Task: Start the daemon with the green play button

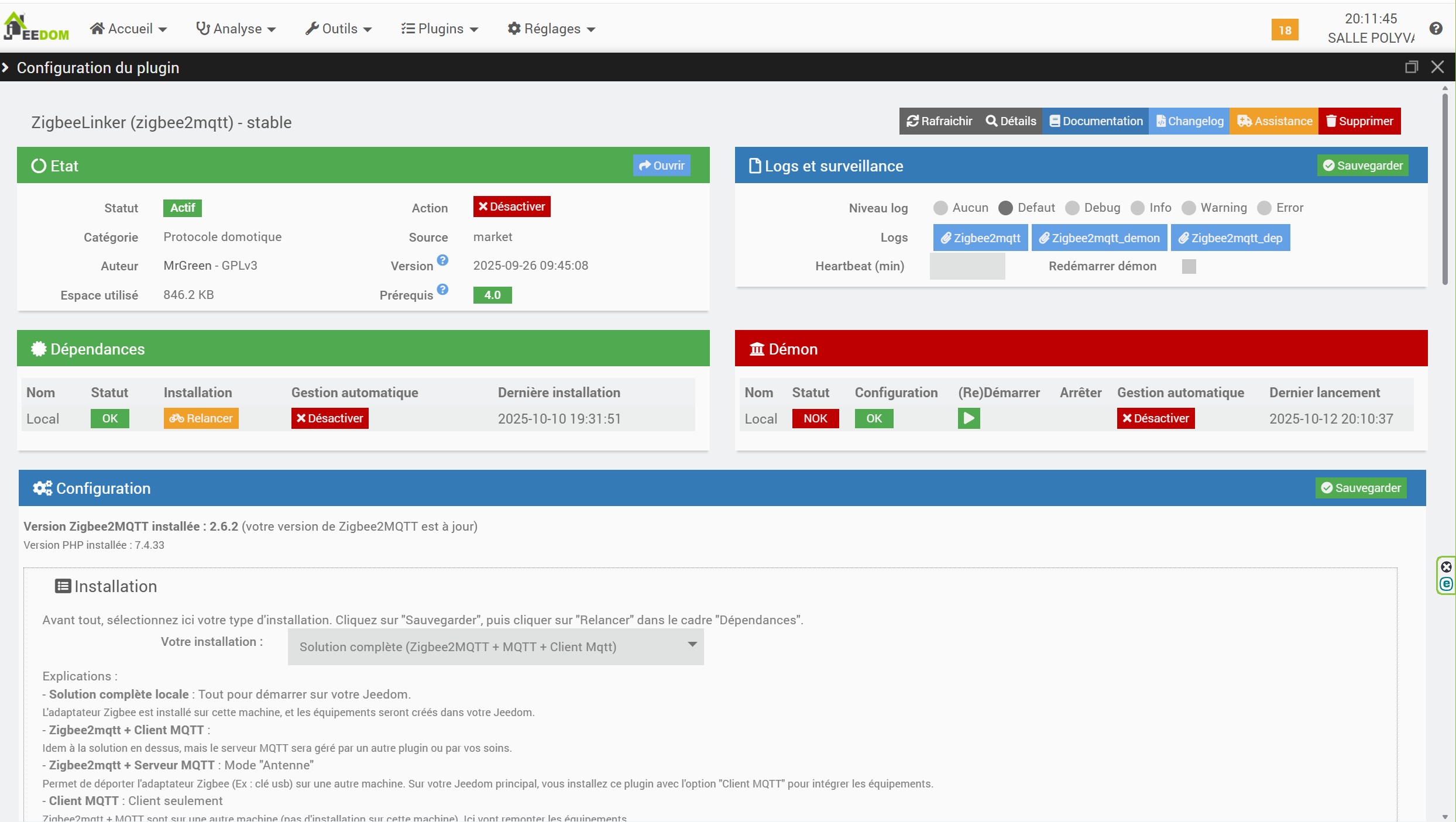Action: point(969,418)
